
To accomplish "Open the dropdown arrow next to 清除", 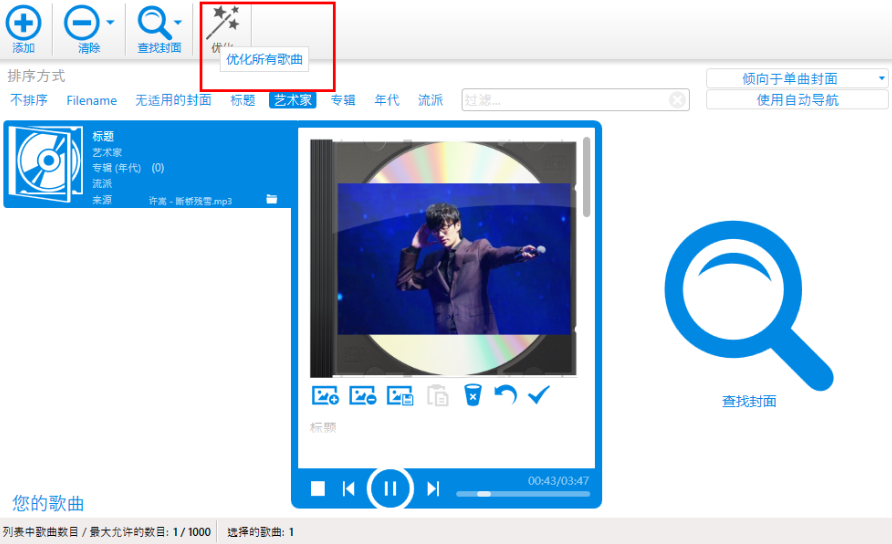I will coord(110,23).
